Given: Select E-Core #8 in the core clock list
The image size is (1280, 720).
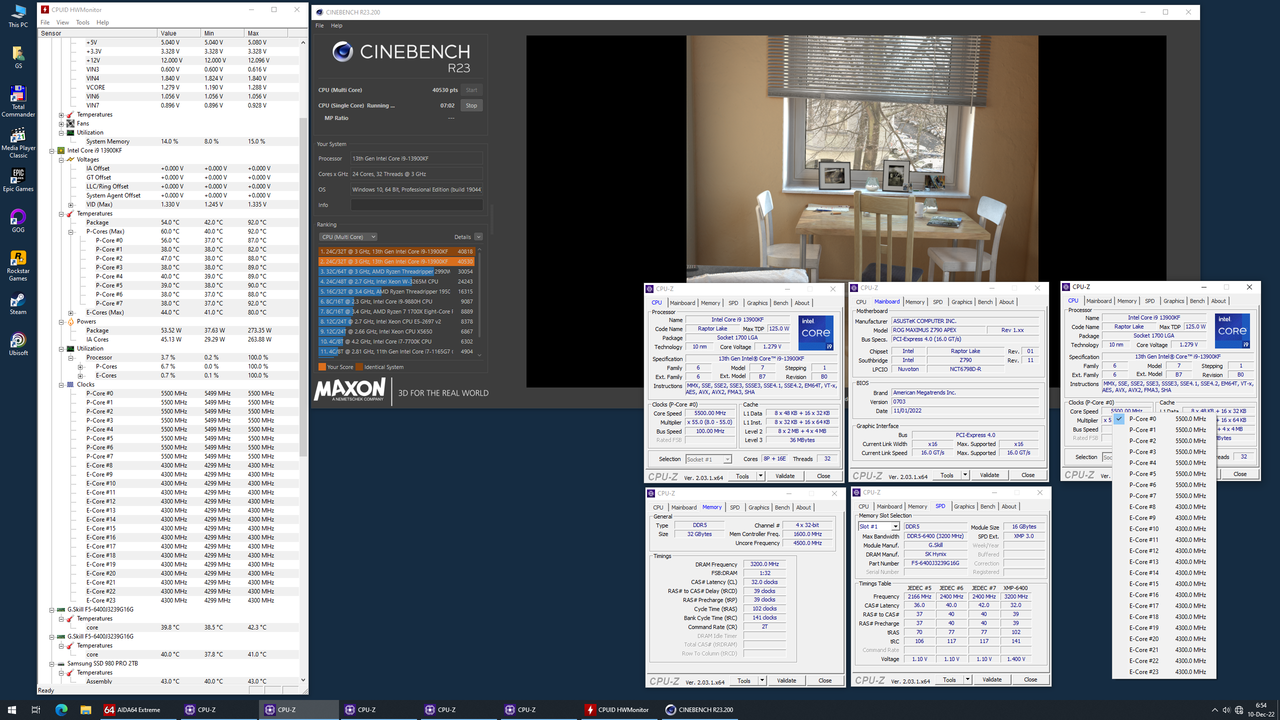Looking at the screenshot, I should click(x=1164, y=507).
